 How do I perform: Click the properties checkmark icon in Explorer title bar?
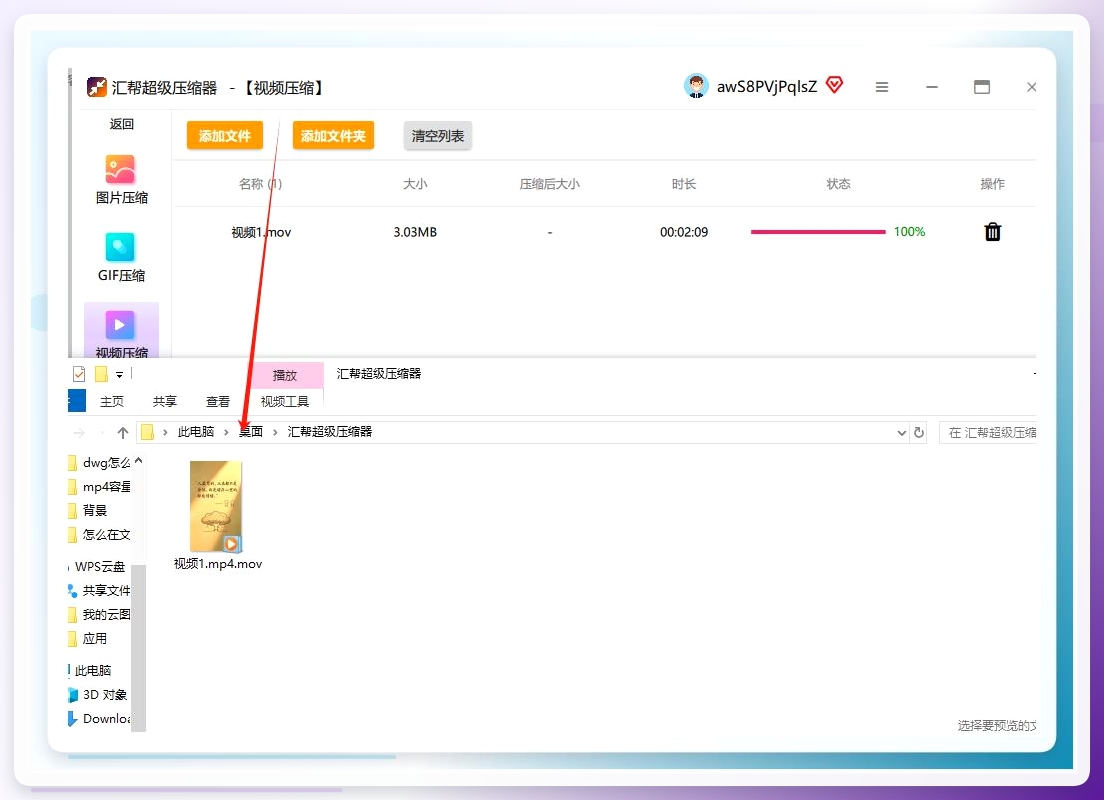(x=79, y=374)
